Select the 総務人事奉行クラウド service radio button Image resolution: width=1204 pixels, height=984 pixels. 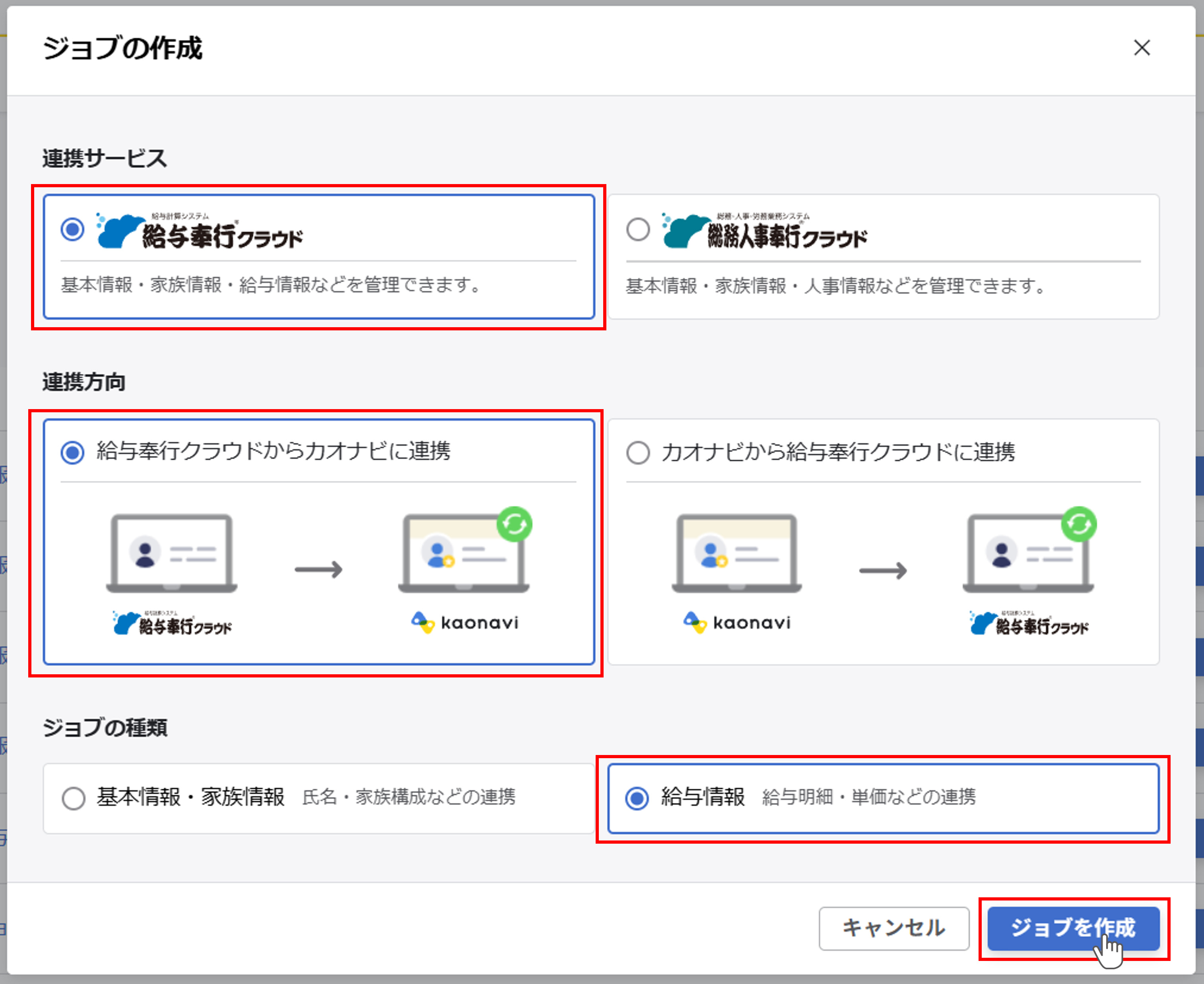click(638, 229)
